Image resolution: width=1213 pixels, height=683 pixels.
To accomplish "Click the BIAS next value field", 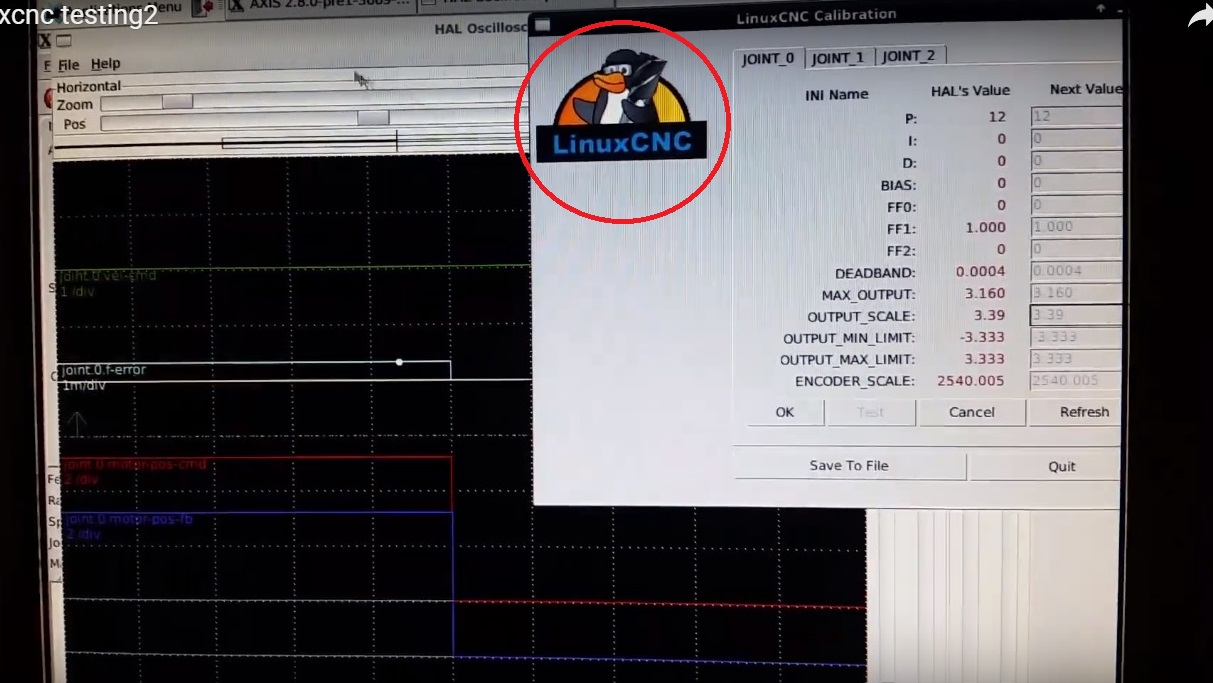I will (1076, 183).
